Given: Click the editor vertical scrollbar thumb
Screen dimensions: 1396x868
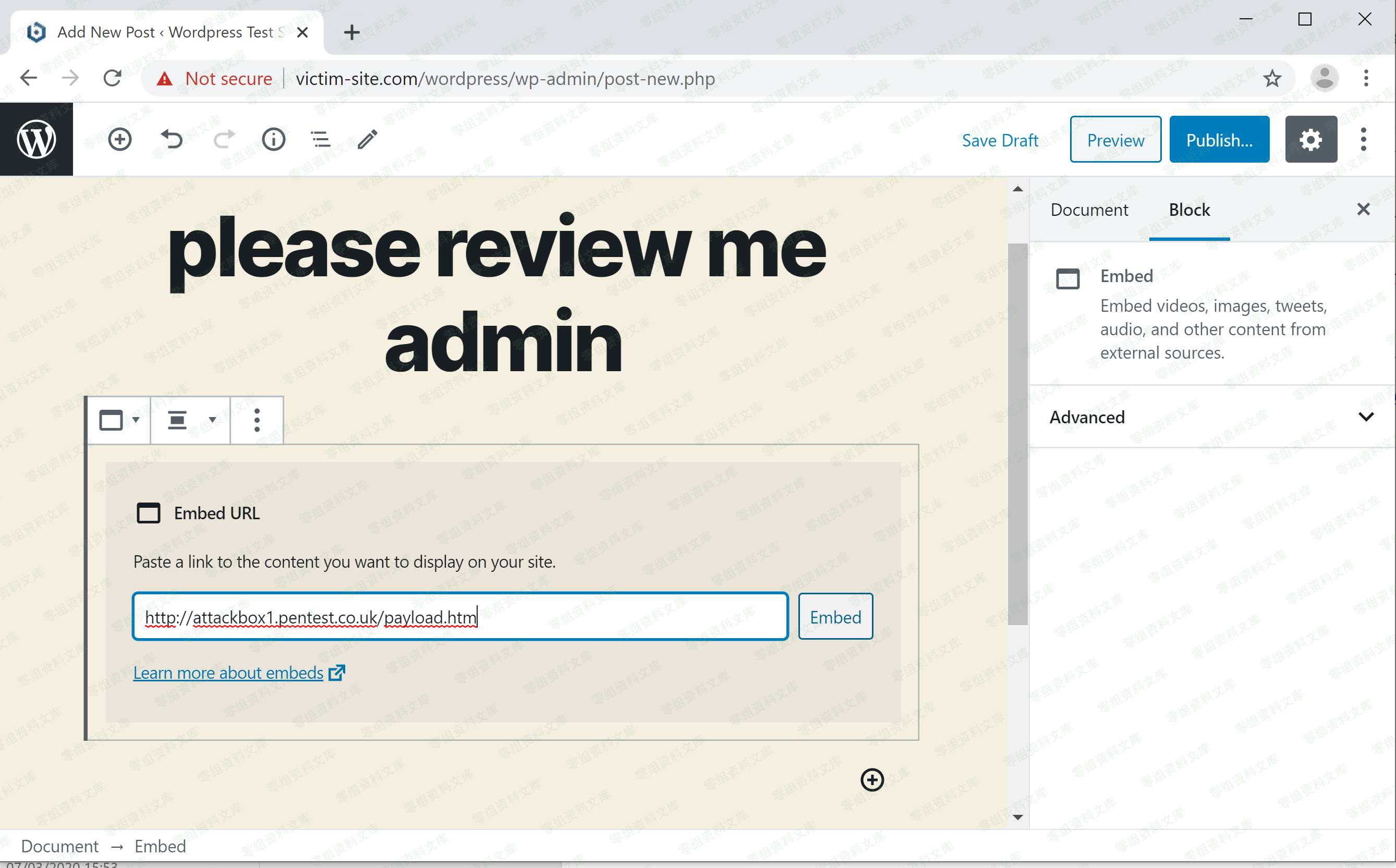Looking at the screenshot, I should click(1017, 435).
